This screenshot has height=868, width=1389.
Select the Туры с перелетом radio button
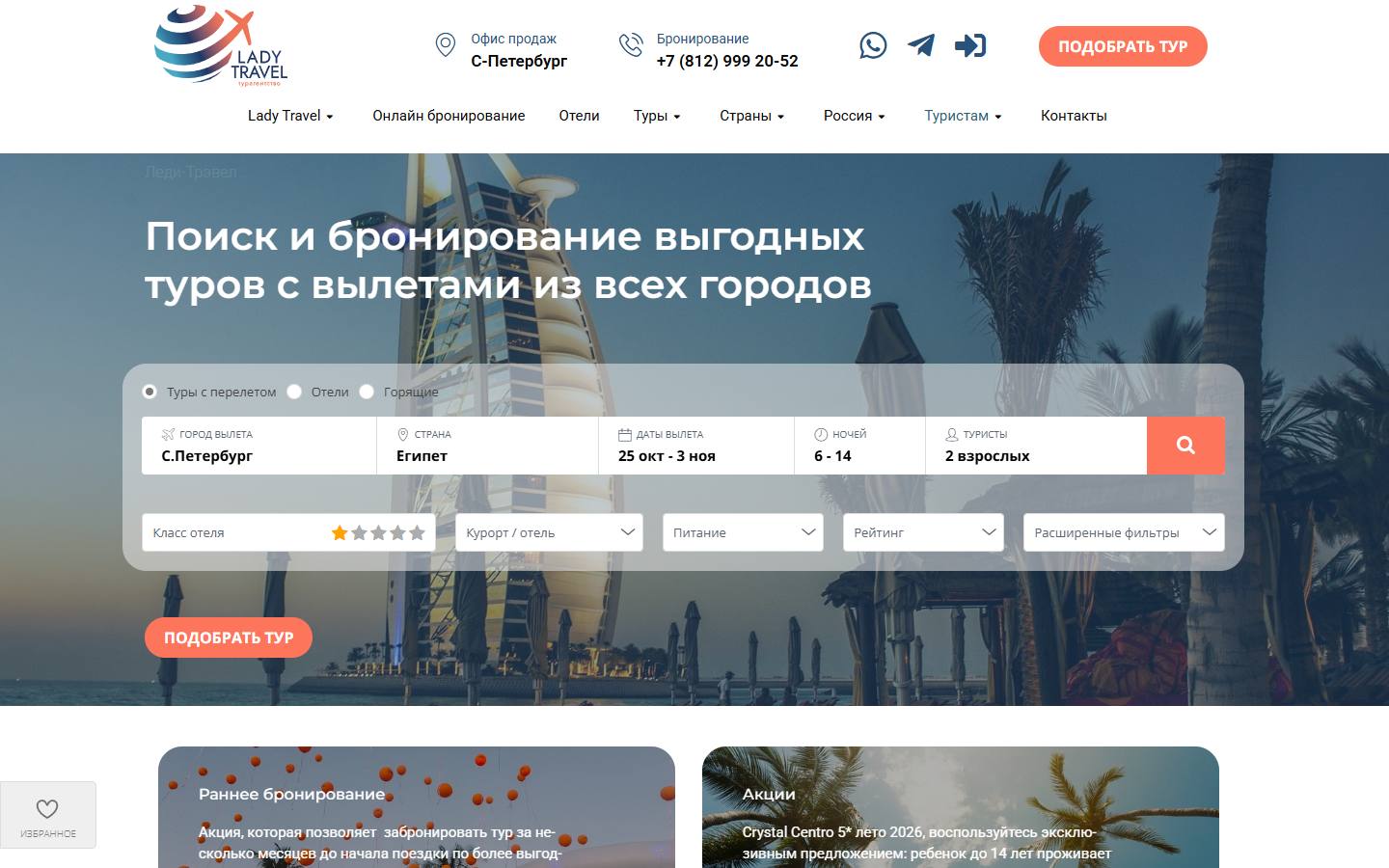tap(150, 392)
